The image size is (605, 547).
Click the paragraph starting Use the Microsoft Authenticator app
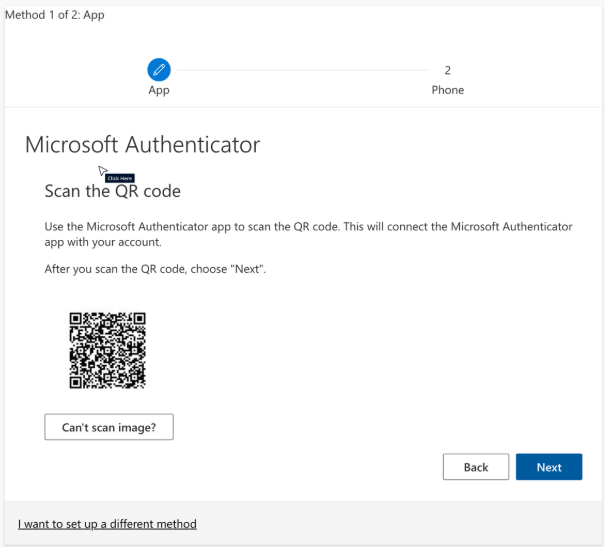[300, 234]
